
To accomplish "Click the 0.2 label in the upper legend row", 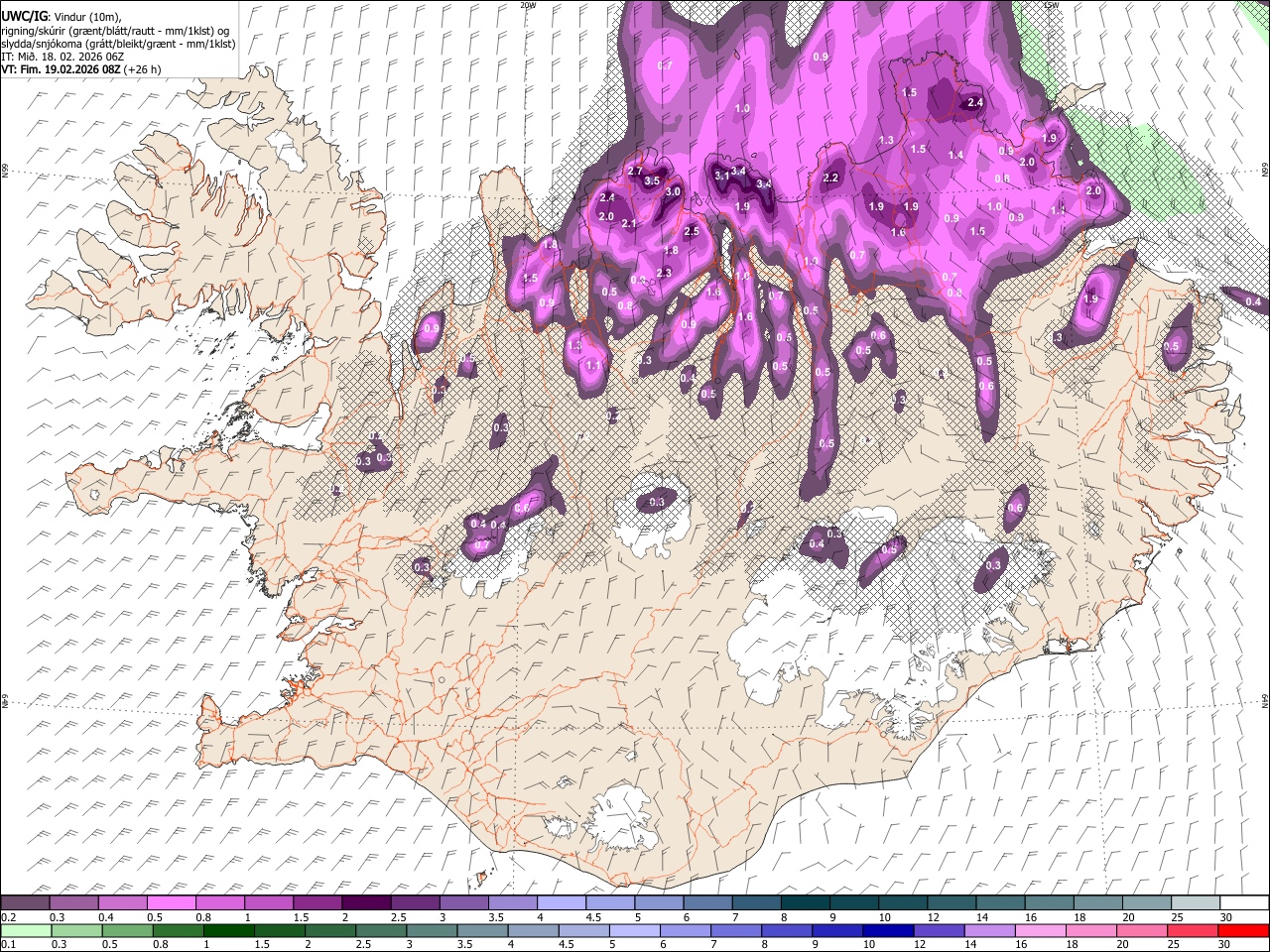I will [9, 917].
